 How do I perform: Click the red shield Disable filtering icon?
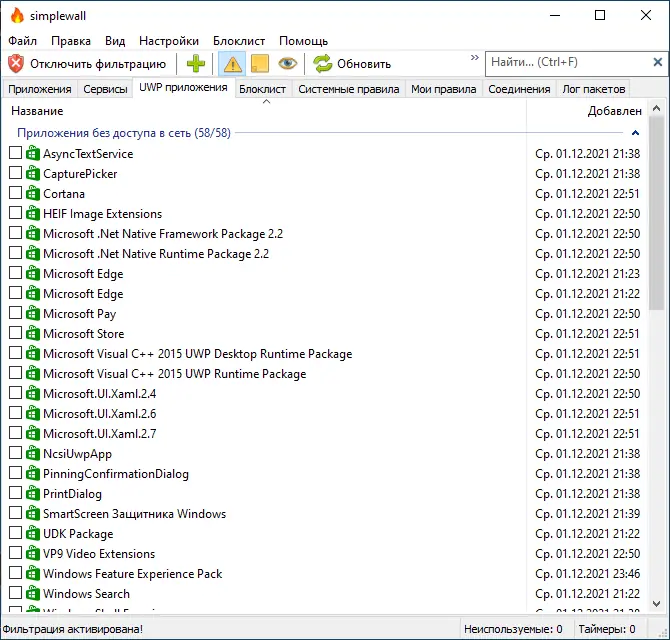point(16,64)
